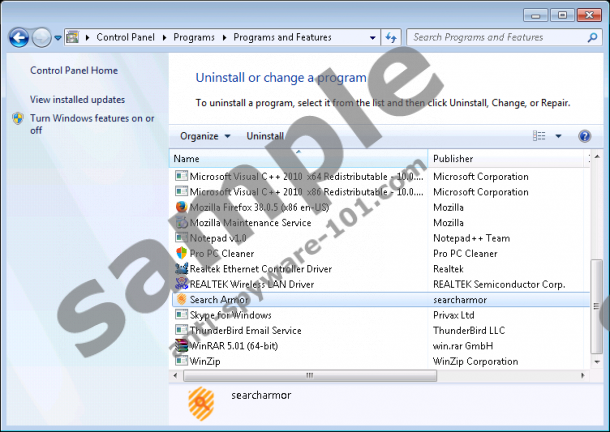The width and height of the screenshot is (610, 432).
Task: Open Turn Windows features on or off
Action: point(92,123)
